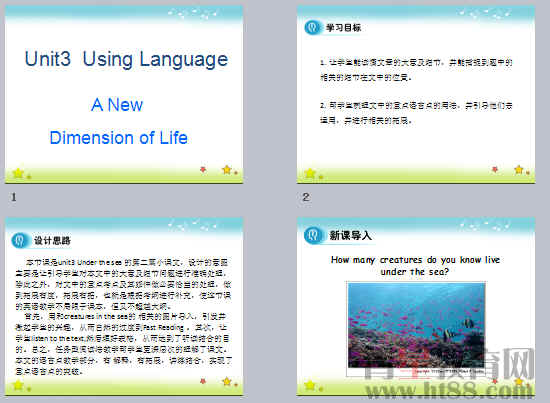Select slide 4 thumbnail with 新课导入 heading
Image resolution: width=550 pixels, height=403 pixels.
pos(416,307)
